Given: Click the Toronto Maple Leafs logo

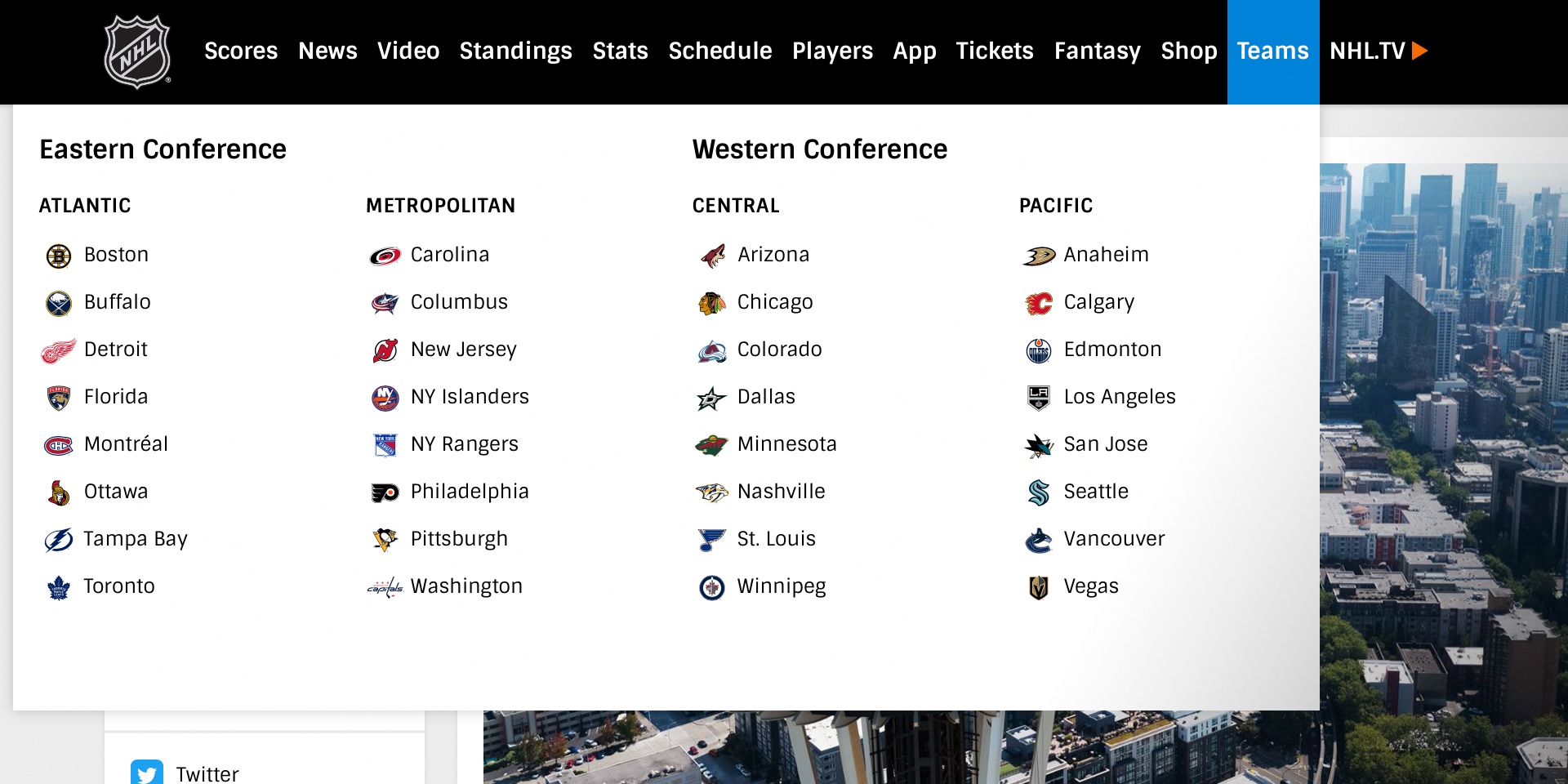Looking at the screenshot, I should point(59,587).
